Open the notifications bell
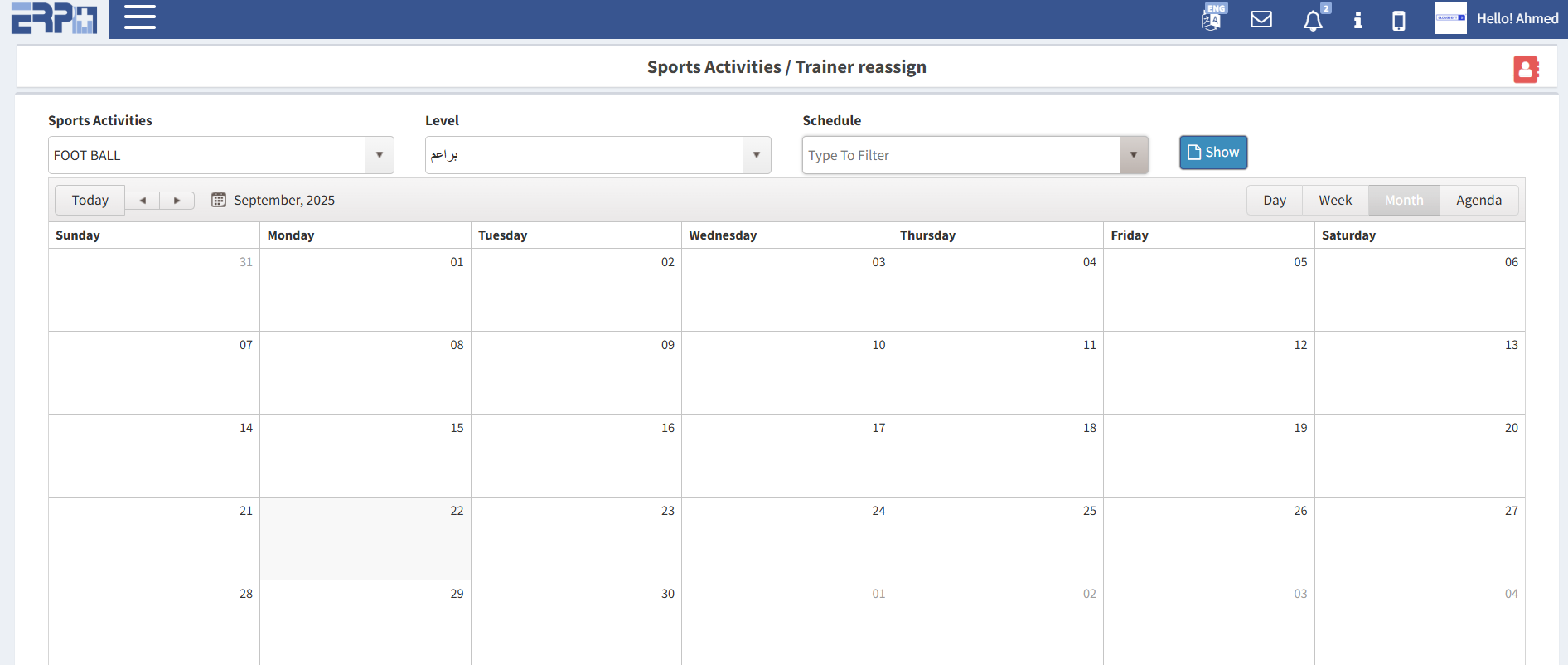Screen dimensions: 1568x665 pos(1313,20)
